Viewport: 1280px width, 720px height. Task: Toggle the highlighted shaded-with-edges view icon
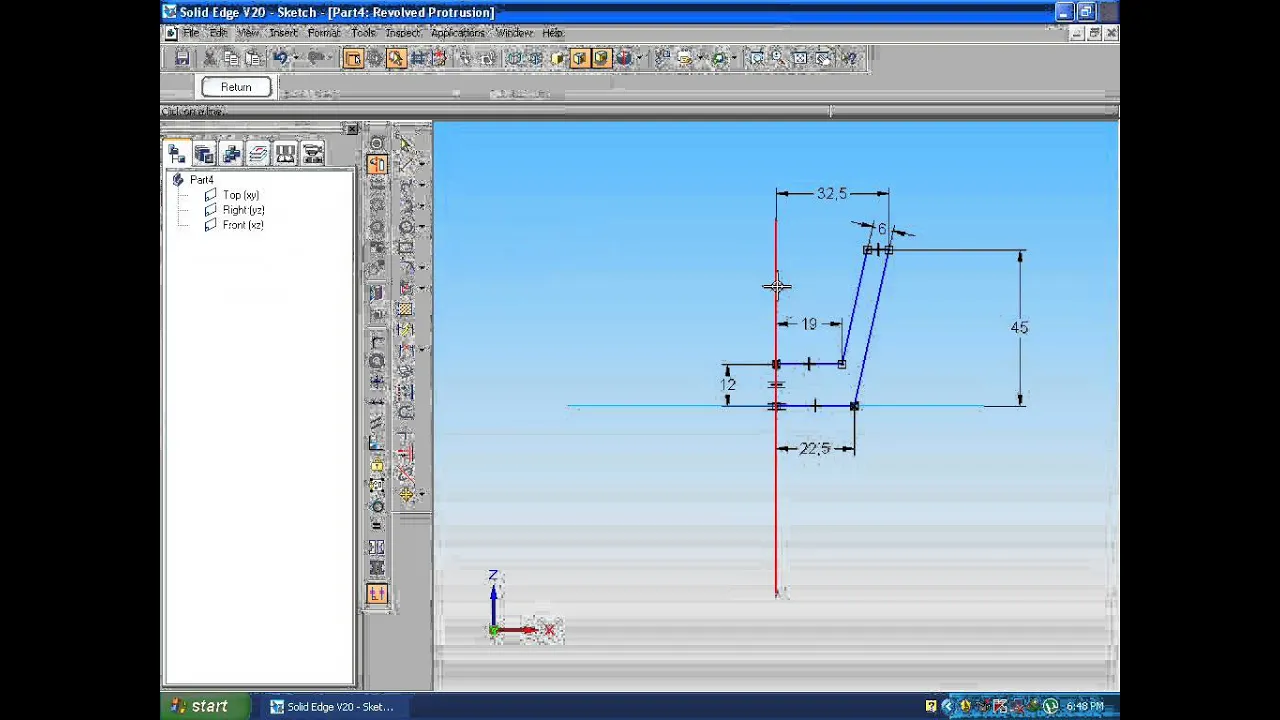[578, 59]
